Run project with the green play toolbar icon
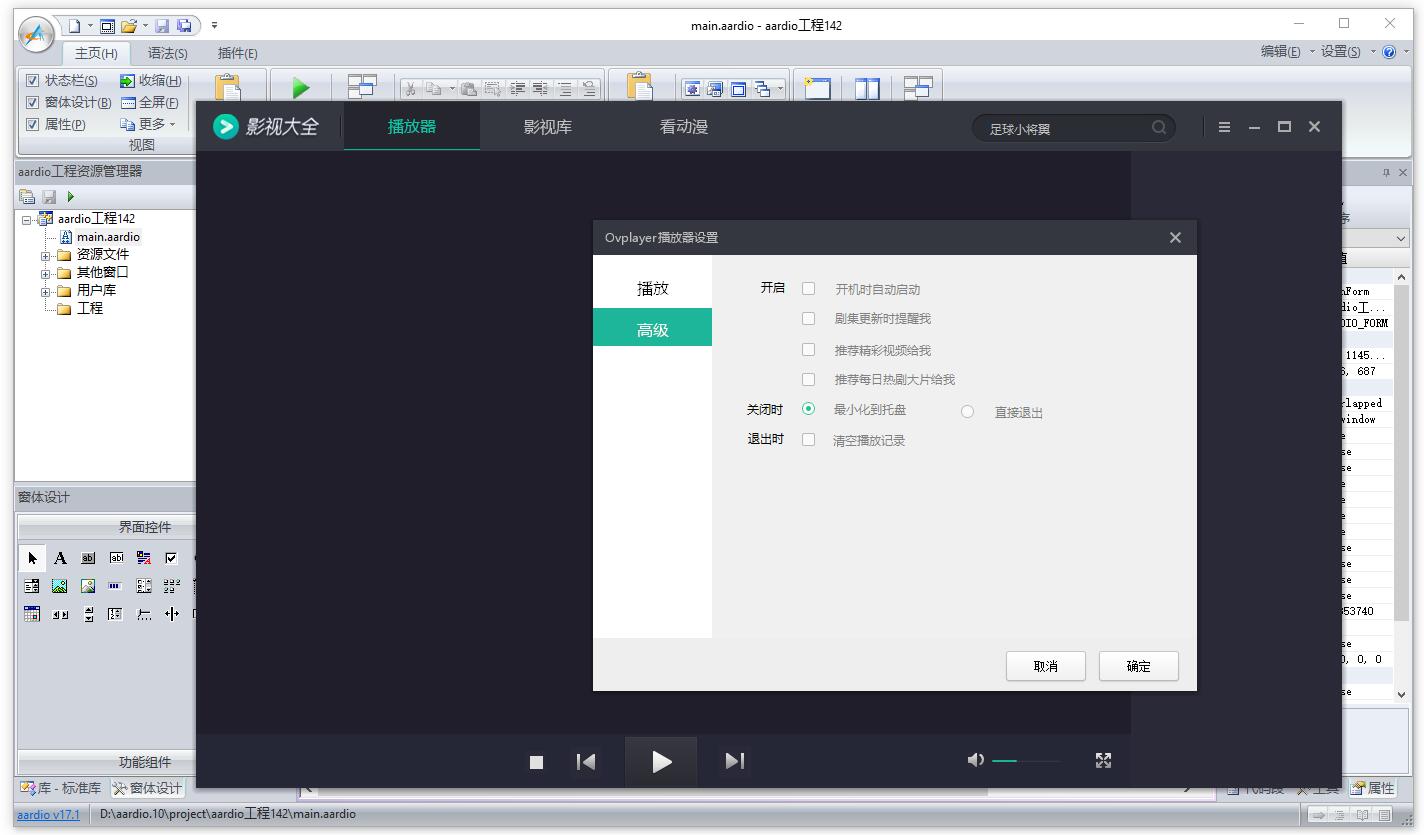 tap(300, 88)
